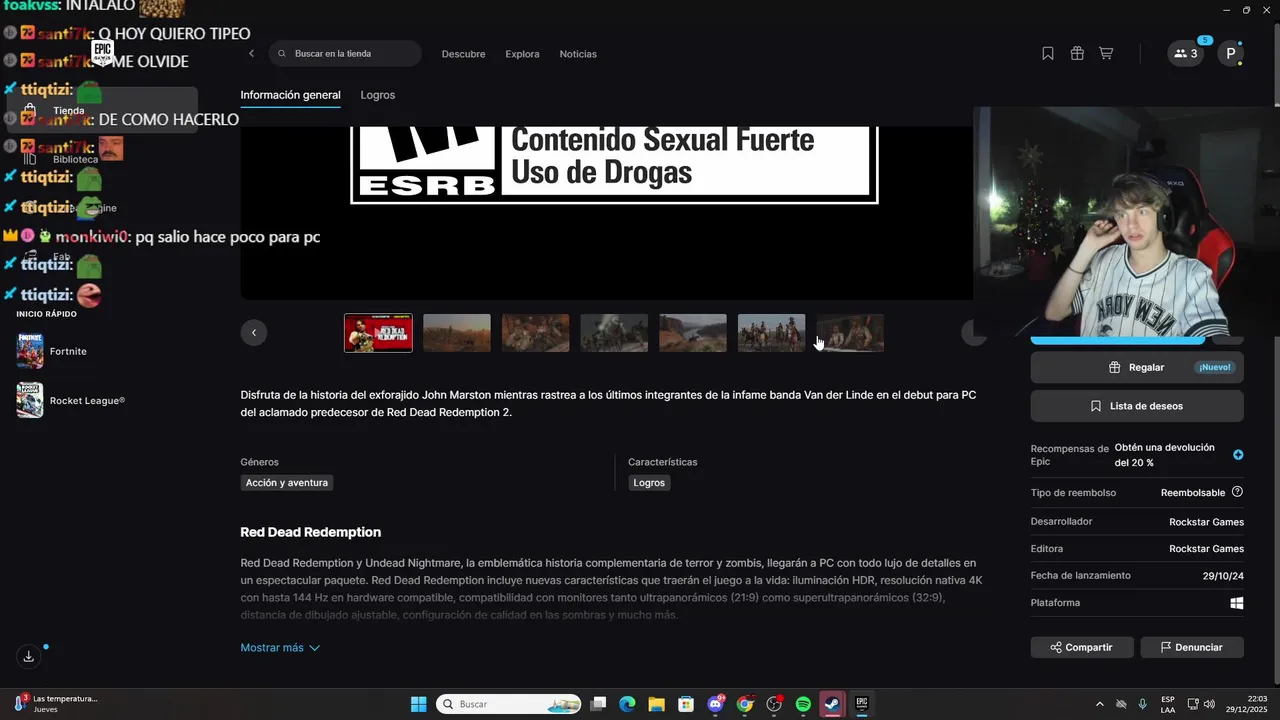Open File Explorer from the taskbar
The height and width of the screenshot is (720, 1280).
click(656, 704)
